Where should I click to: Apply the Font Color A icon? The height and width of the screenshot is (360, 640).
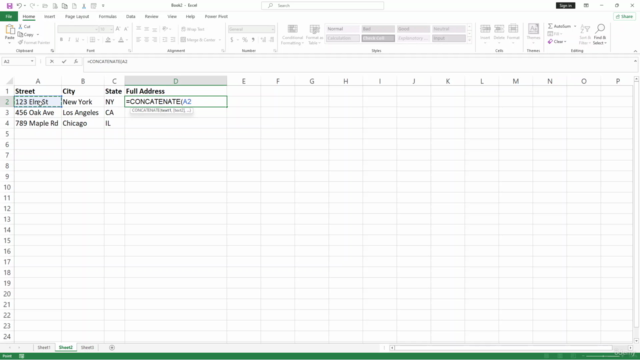(121, 40)
